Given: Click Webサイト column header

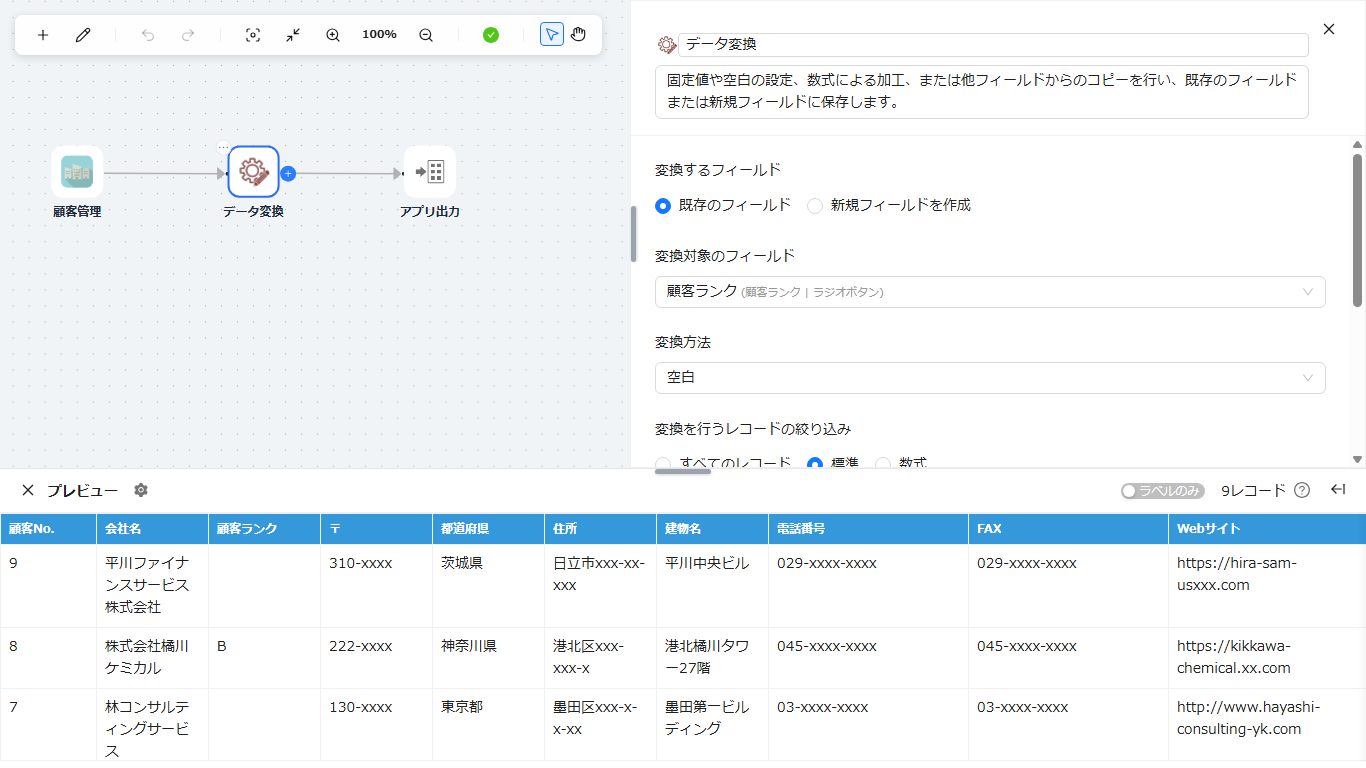Looking at the screenshot, I should point(1267,529).
